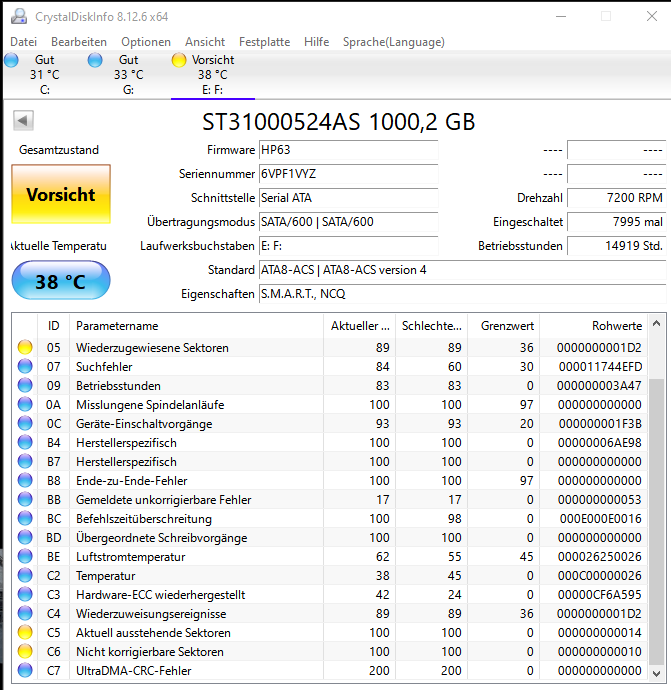Image resolution: width=671 pixels, height=690 pixels.
Task: Open the Bearbeiten menu
Action: coord(79,42)
